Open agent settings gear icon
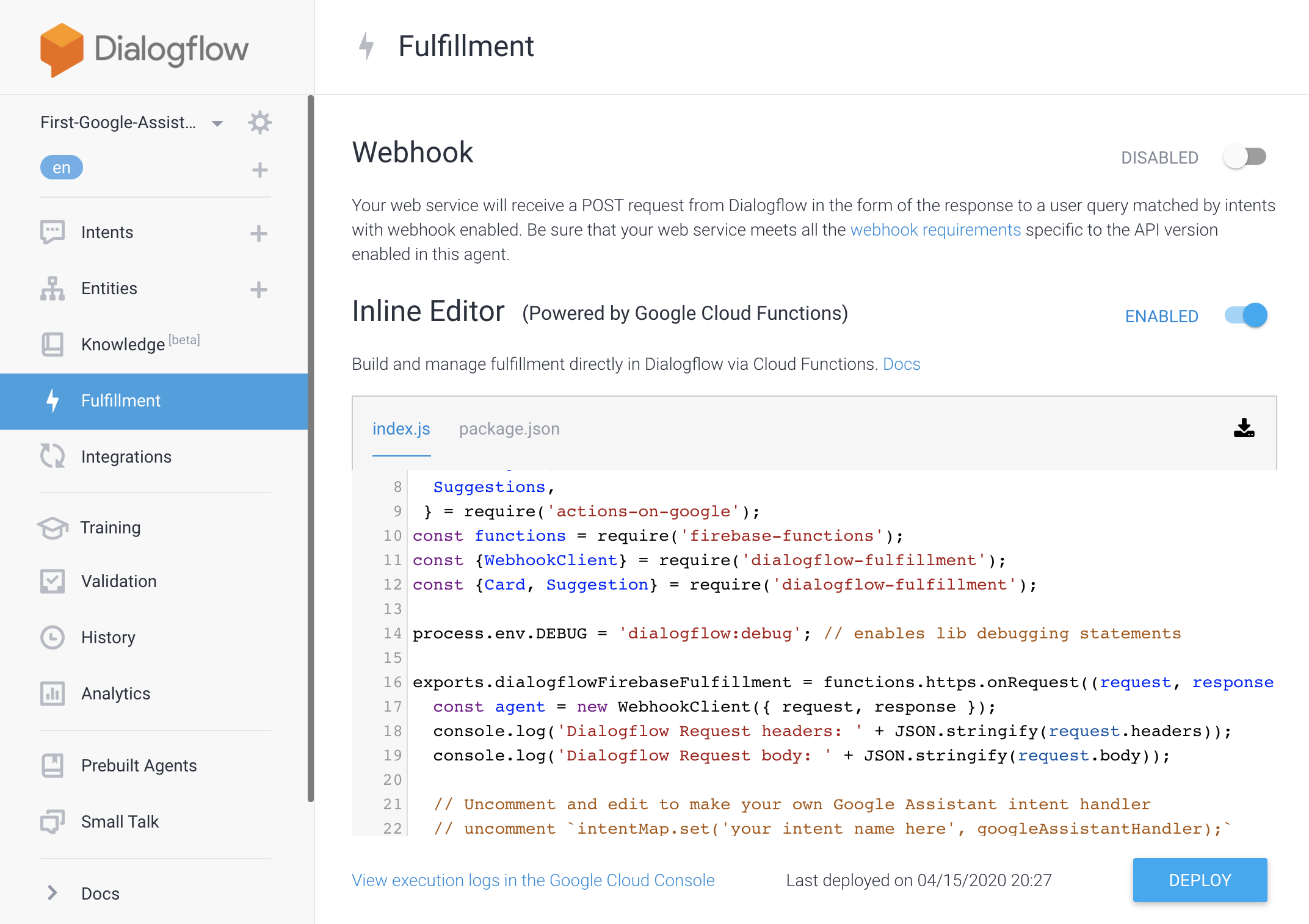This screenshot has width=1309, height=924. point(259,122)
